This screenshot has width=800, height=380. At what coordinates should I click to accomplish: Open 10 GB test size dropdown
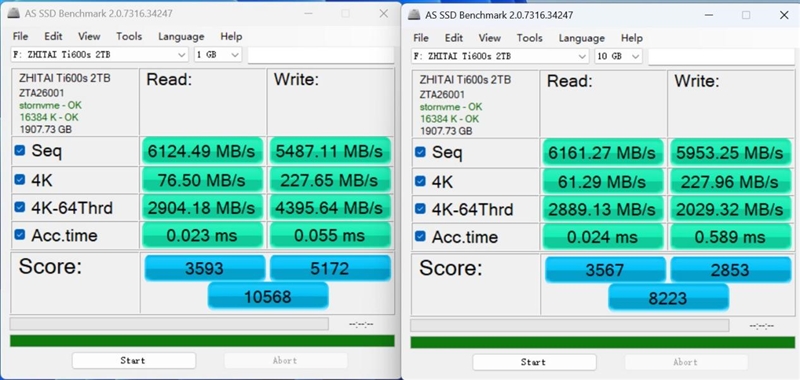click(618, 56)
